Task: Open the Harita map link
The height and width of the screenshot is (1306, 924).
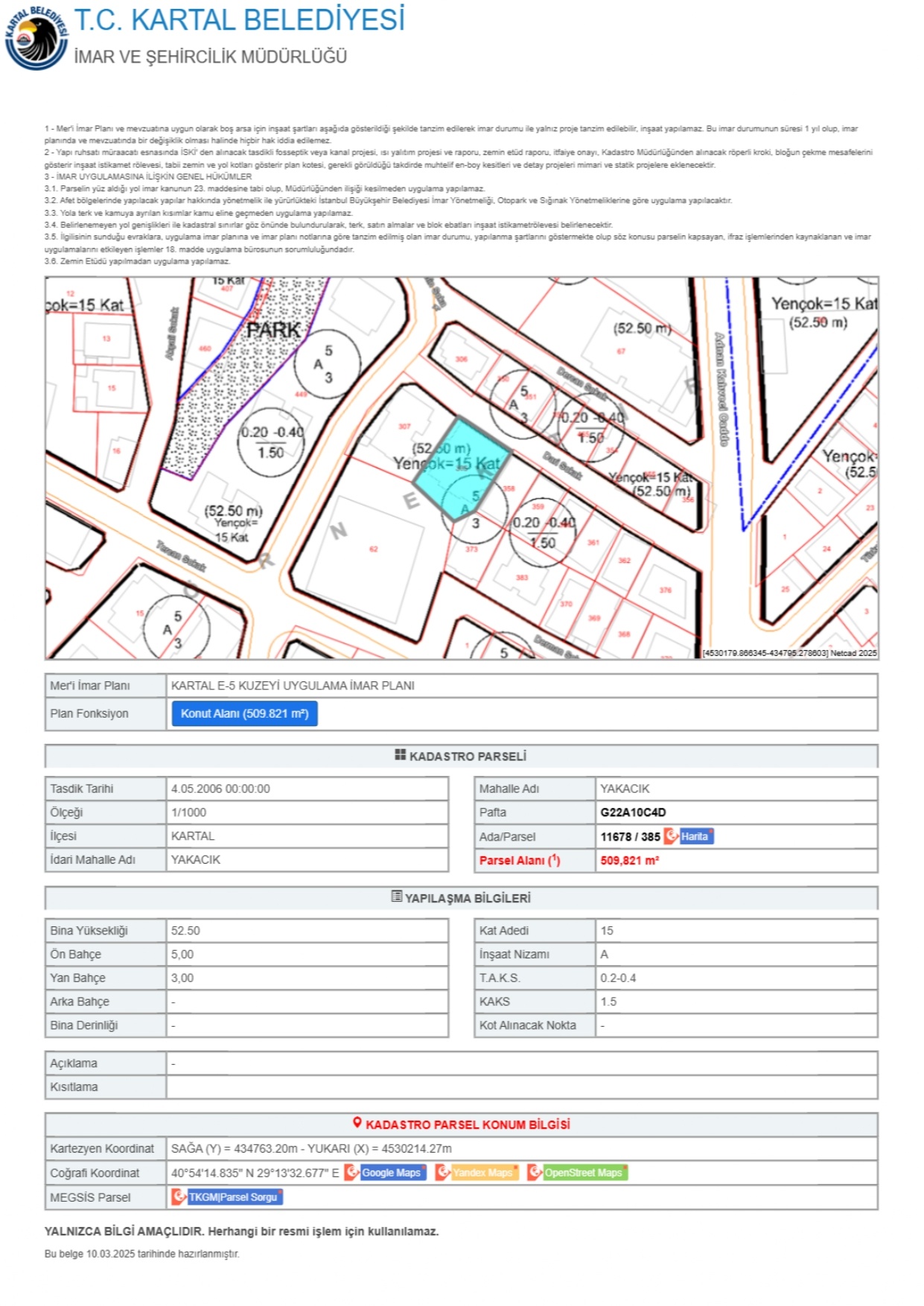Action: tap(695, 836)
